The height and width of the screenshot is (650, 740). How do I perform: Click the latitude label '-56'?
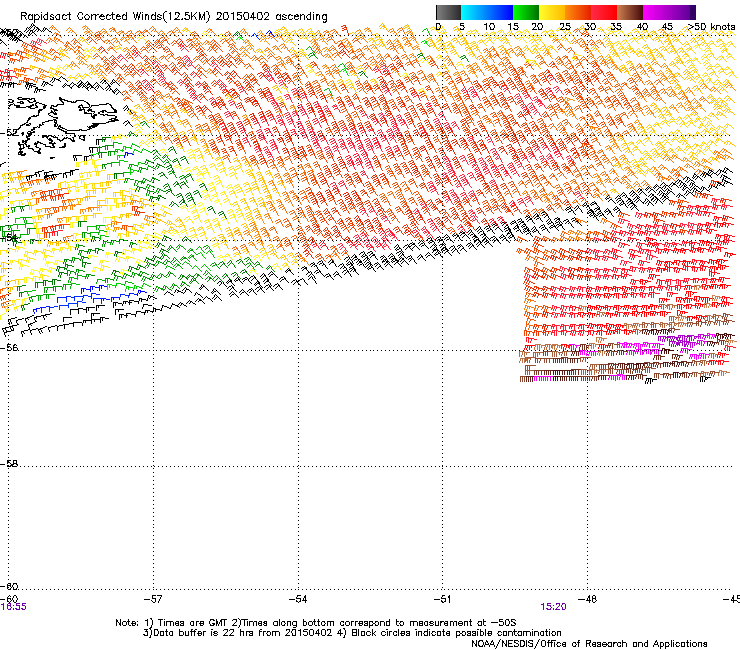click(x=8, y=347)
